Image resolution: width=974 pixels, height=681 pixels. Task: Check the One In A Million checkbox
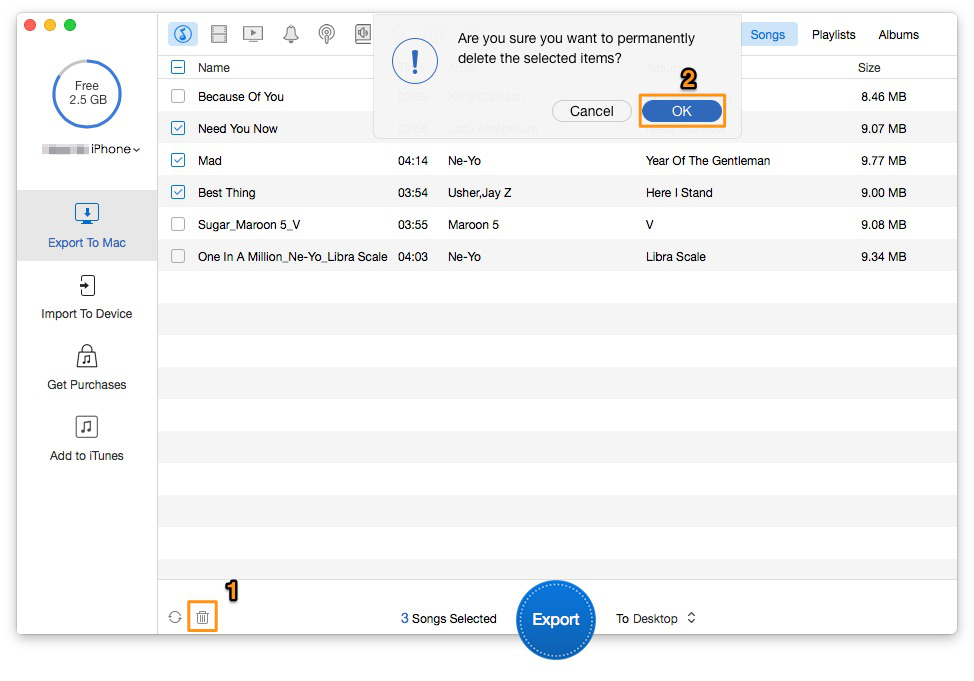tap(178, 256)
